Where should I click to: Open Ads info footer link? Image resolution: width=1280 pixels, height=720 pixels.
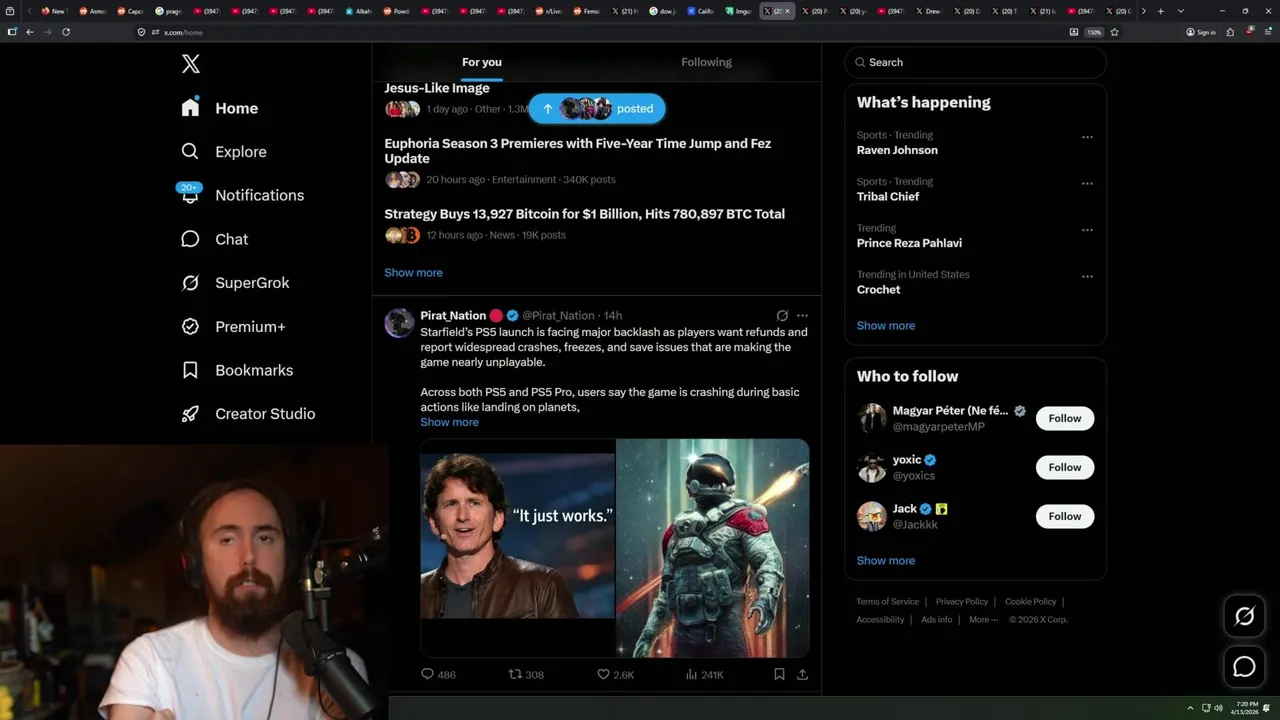click(937, 619)
